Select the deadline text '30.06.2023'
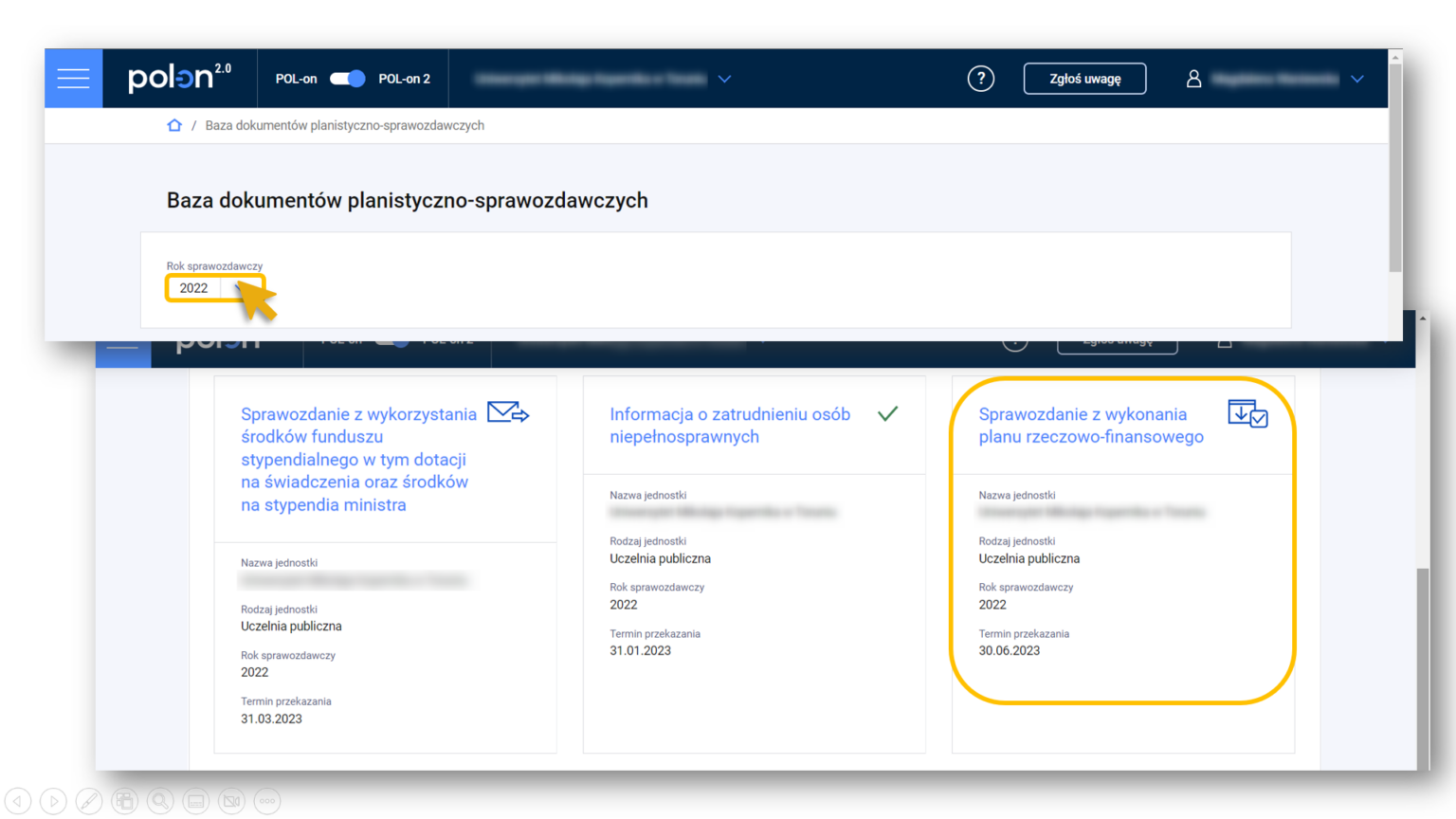1456x819 pixels. pyautogui.click(x=1009, y=650)
